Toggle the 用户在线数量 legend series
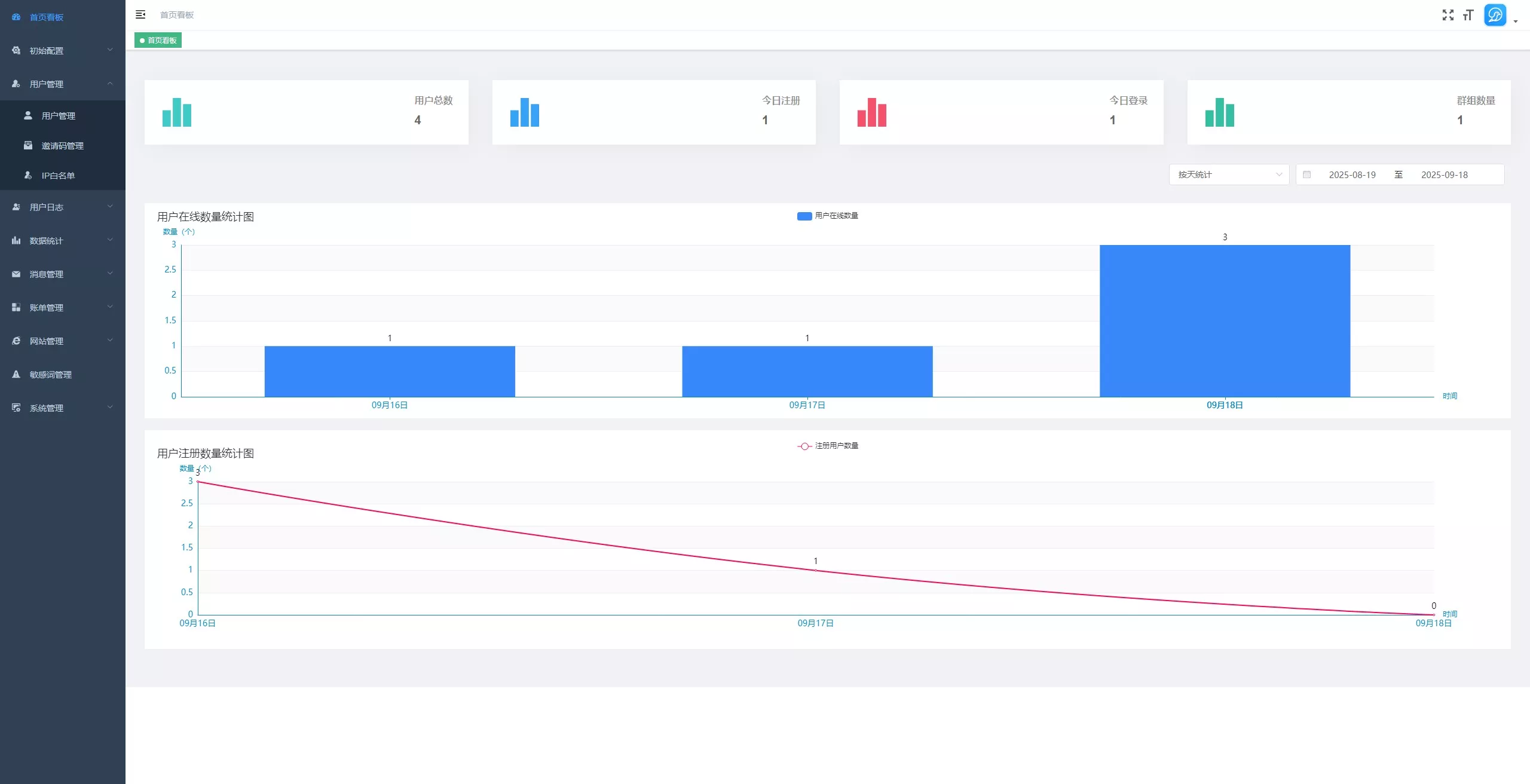 [828, 216]
